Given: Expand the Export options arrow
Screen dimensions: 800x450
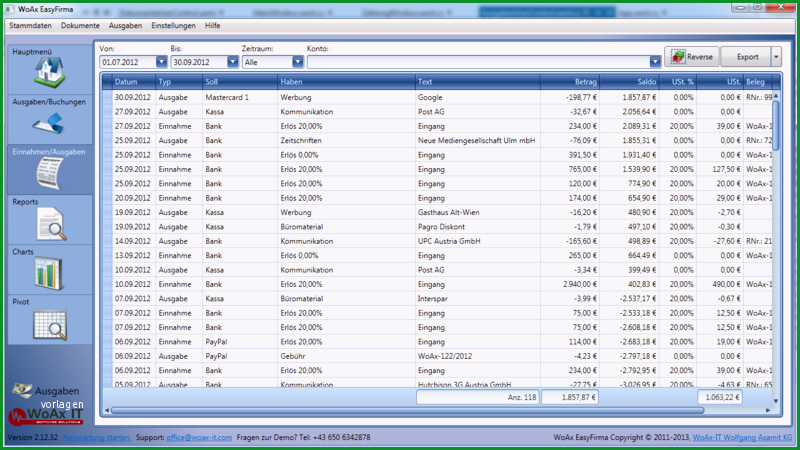Looking at the screenshot, I should click(x=776, y=57).
